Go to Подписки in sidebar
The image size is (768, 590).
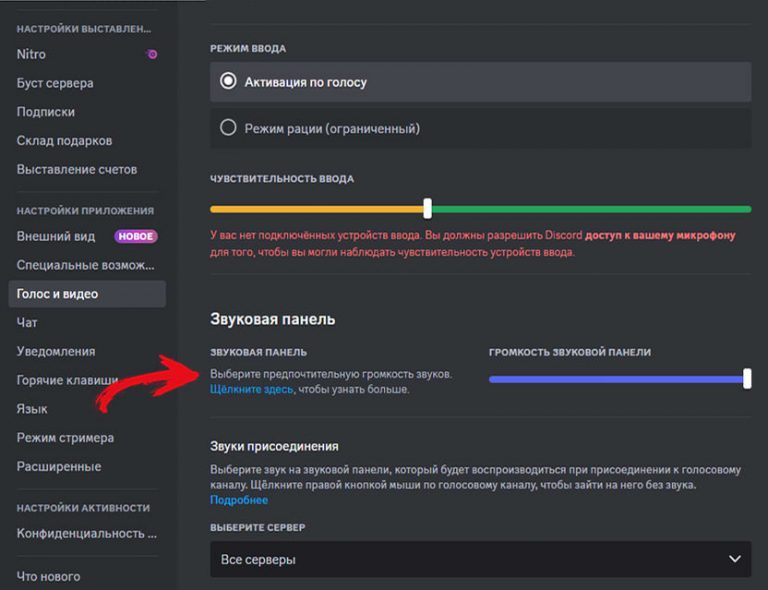46,112
